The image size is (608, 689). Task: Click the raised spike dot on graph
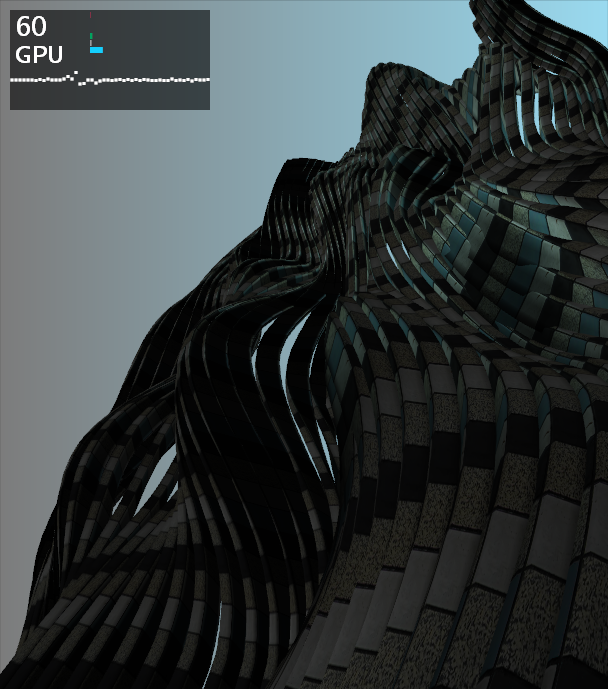tap(76, 72)
